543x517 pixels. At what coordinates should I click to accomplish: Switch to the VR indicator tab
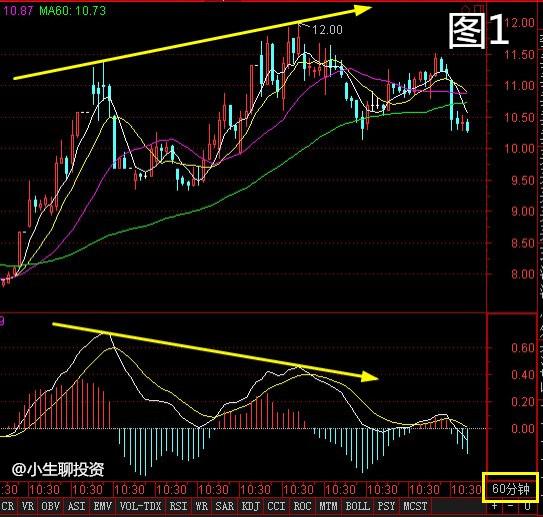pyautogui.click(x=28, y=506)
